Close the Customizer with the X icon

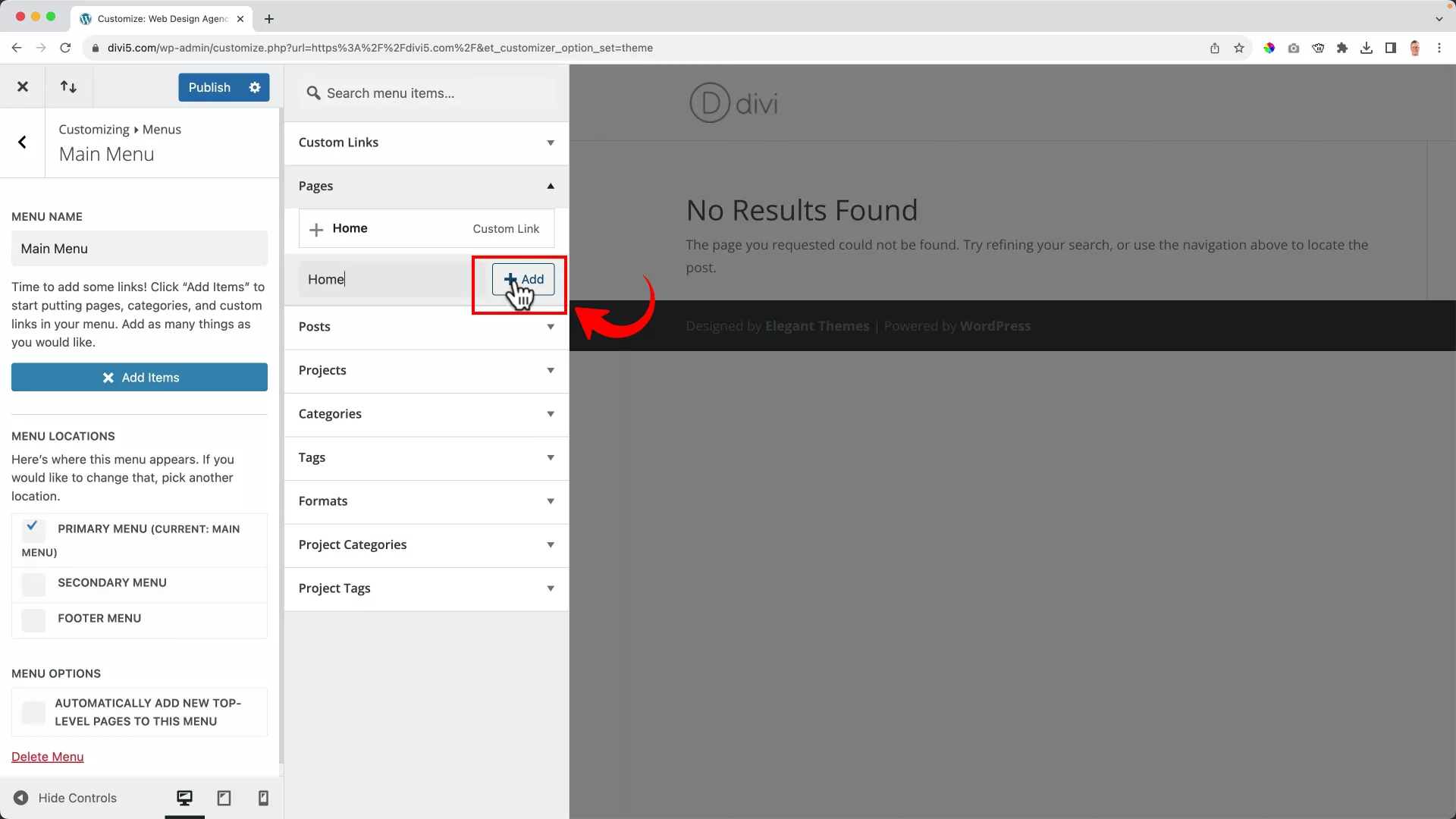click(23, 87)
